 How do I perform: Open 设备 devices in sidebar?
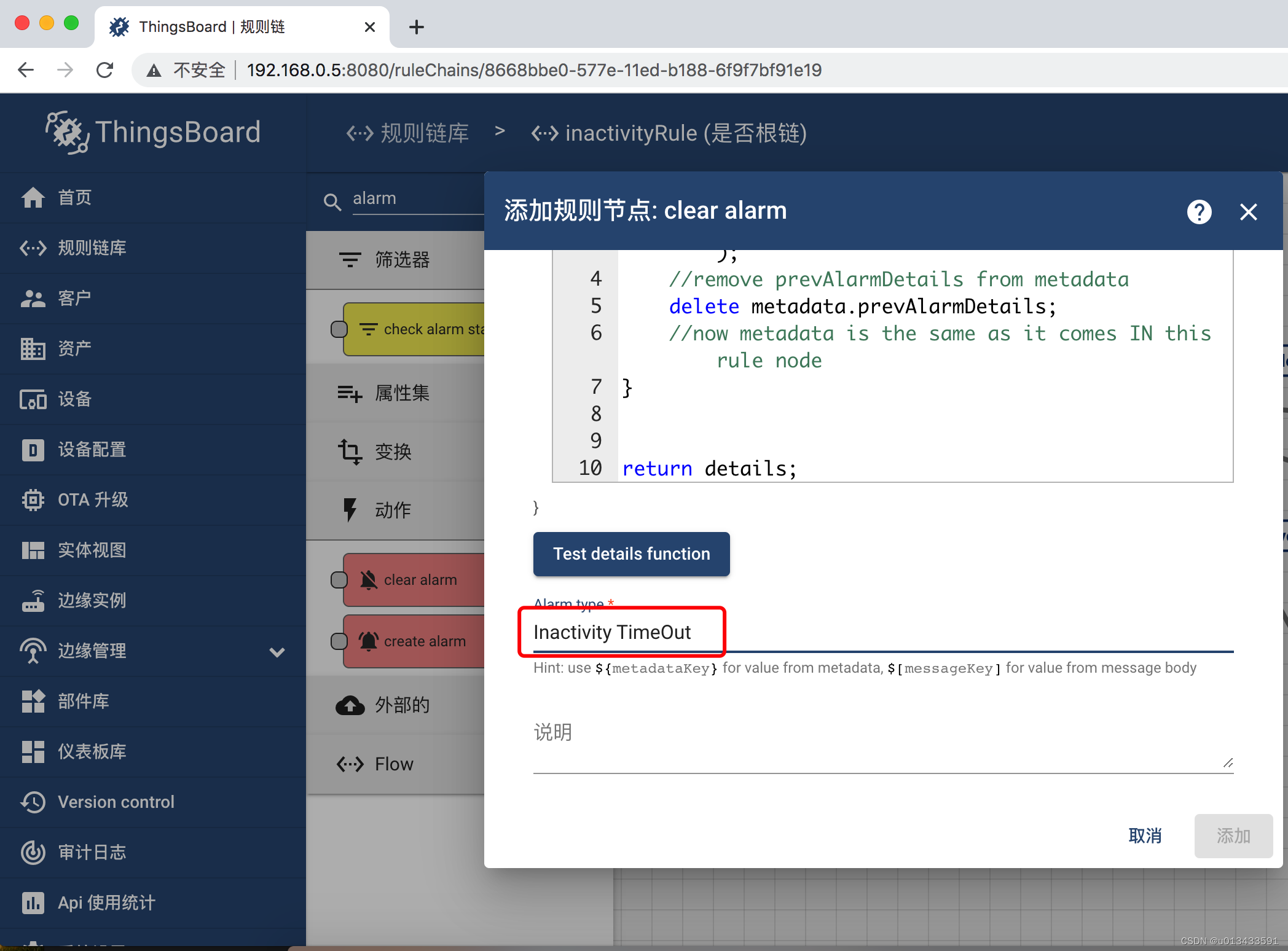[x=153, y=399]
